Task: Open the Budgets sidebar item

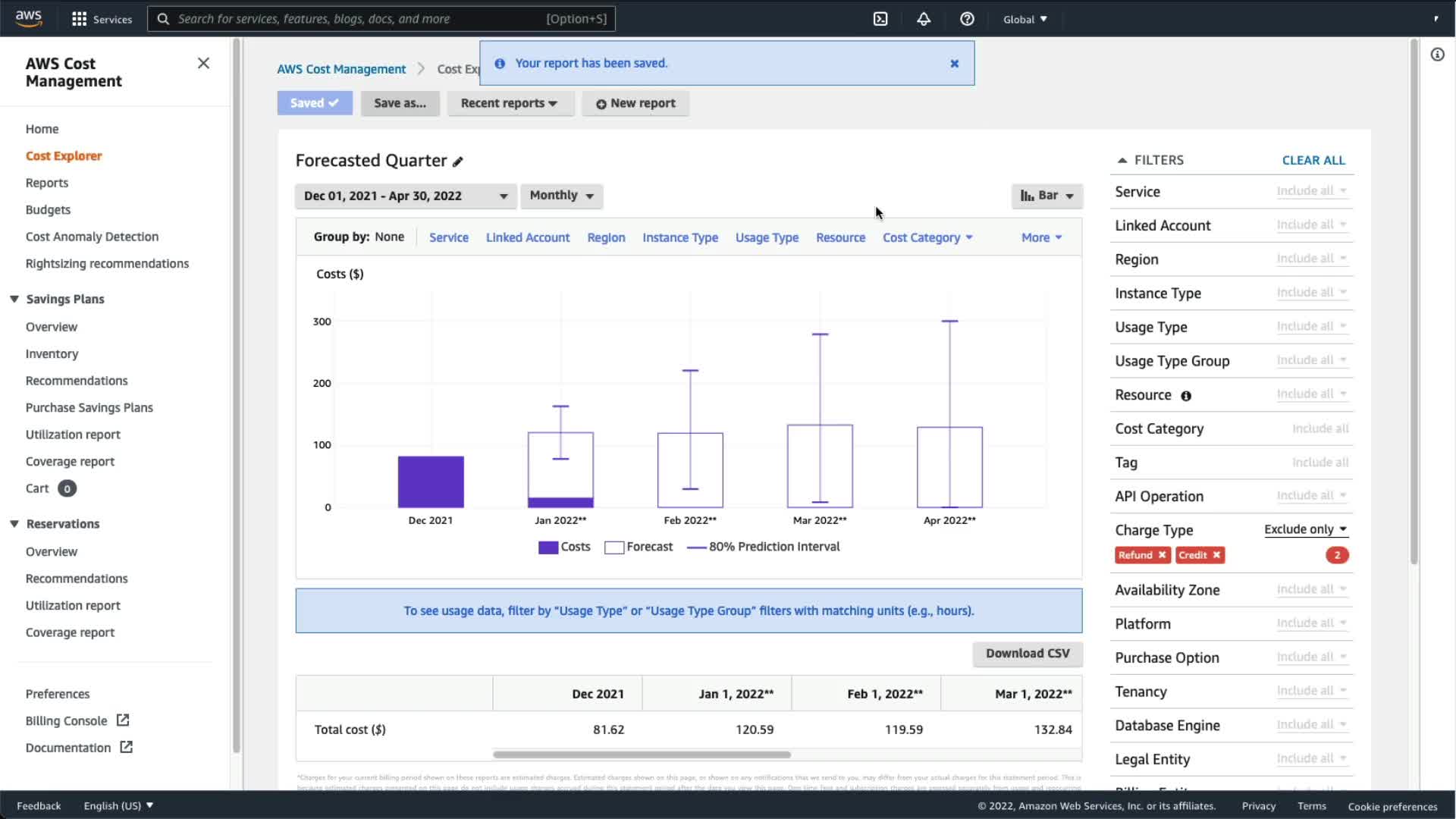Action: [48, 209]
